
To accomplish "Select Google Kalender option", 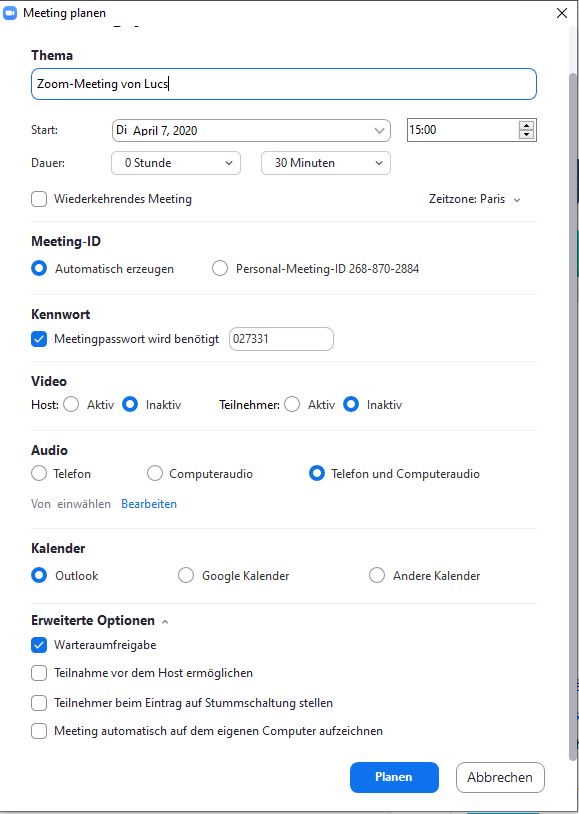I will (x=186, y=575).
